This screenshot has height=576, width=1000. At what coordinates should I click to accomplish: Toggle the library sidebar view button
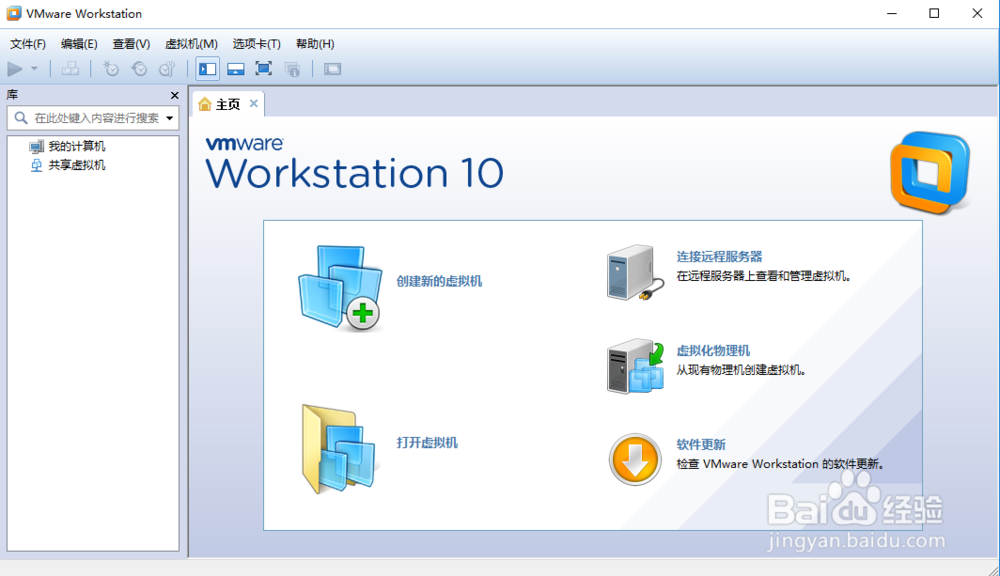[207, 68]
